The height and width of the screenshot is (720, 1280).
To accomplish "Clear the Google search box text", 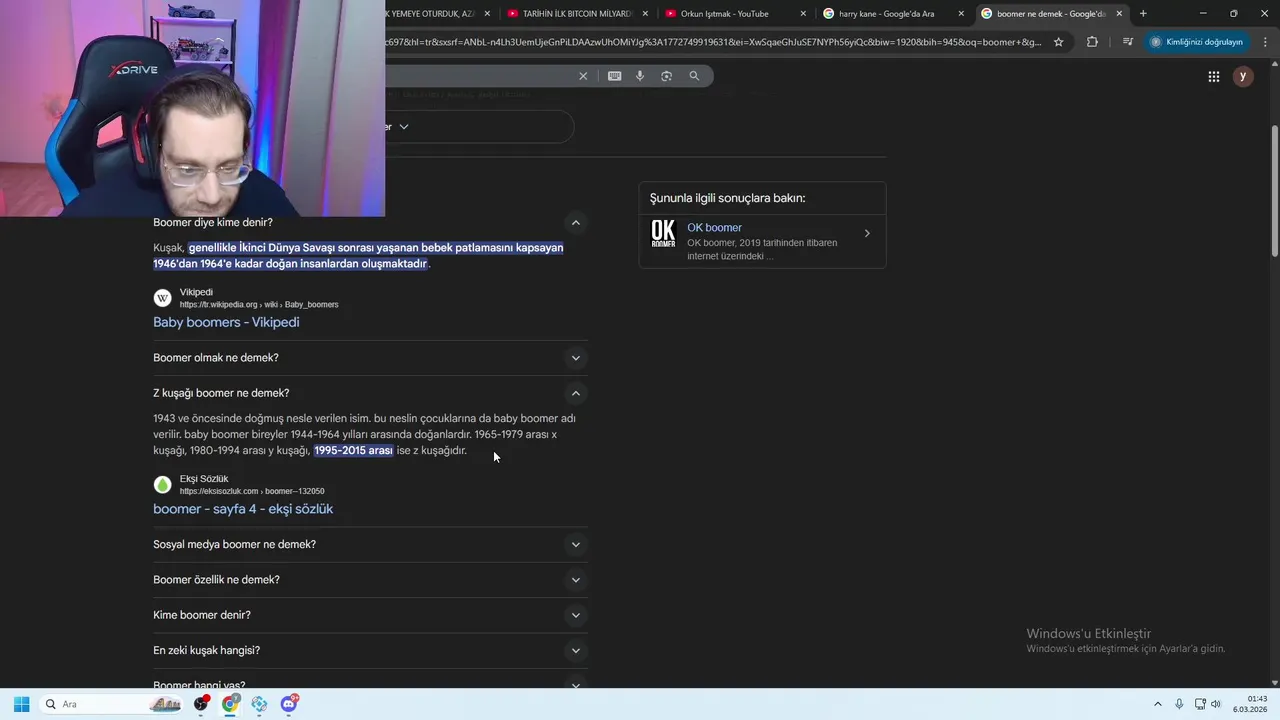I will (x=583, y=76).
